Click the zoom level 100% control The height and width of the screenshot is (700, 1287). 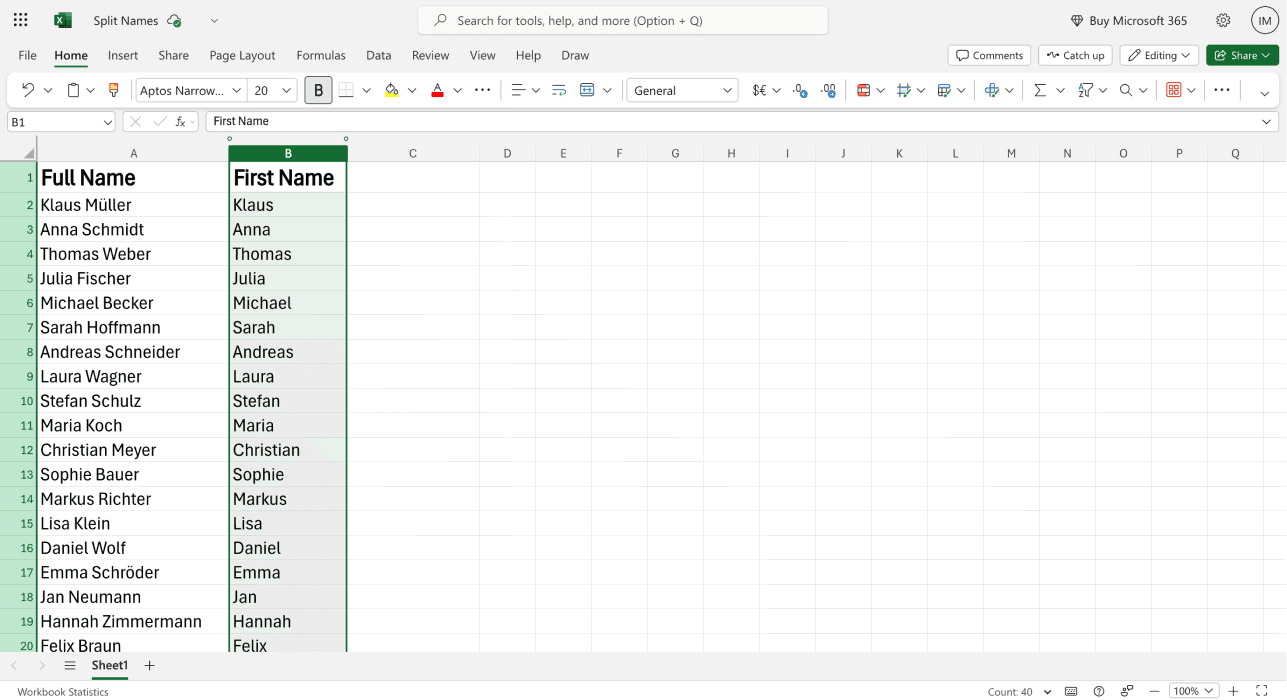(x=1193, y=691)
